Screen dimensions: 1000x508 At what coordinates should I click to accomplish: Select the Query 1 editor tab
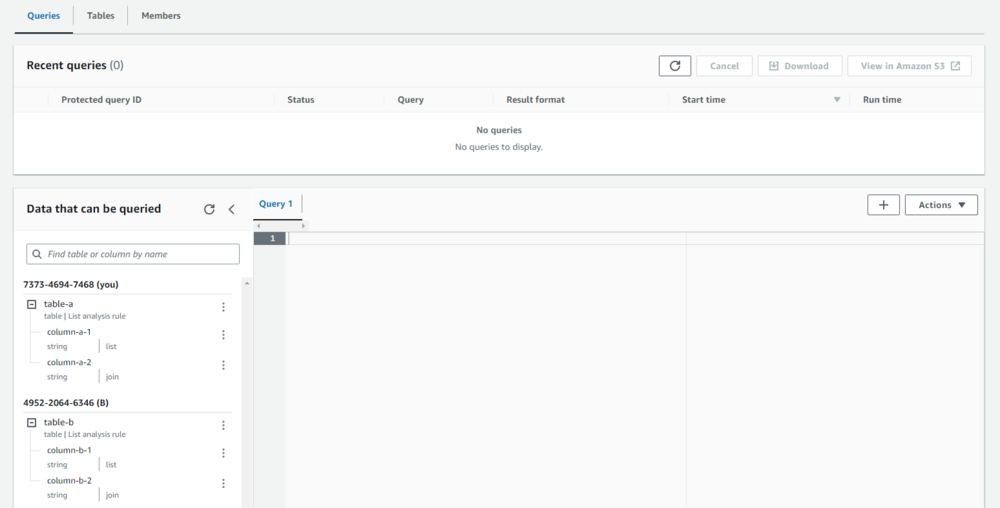click(x=276, y=204)
